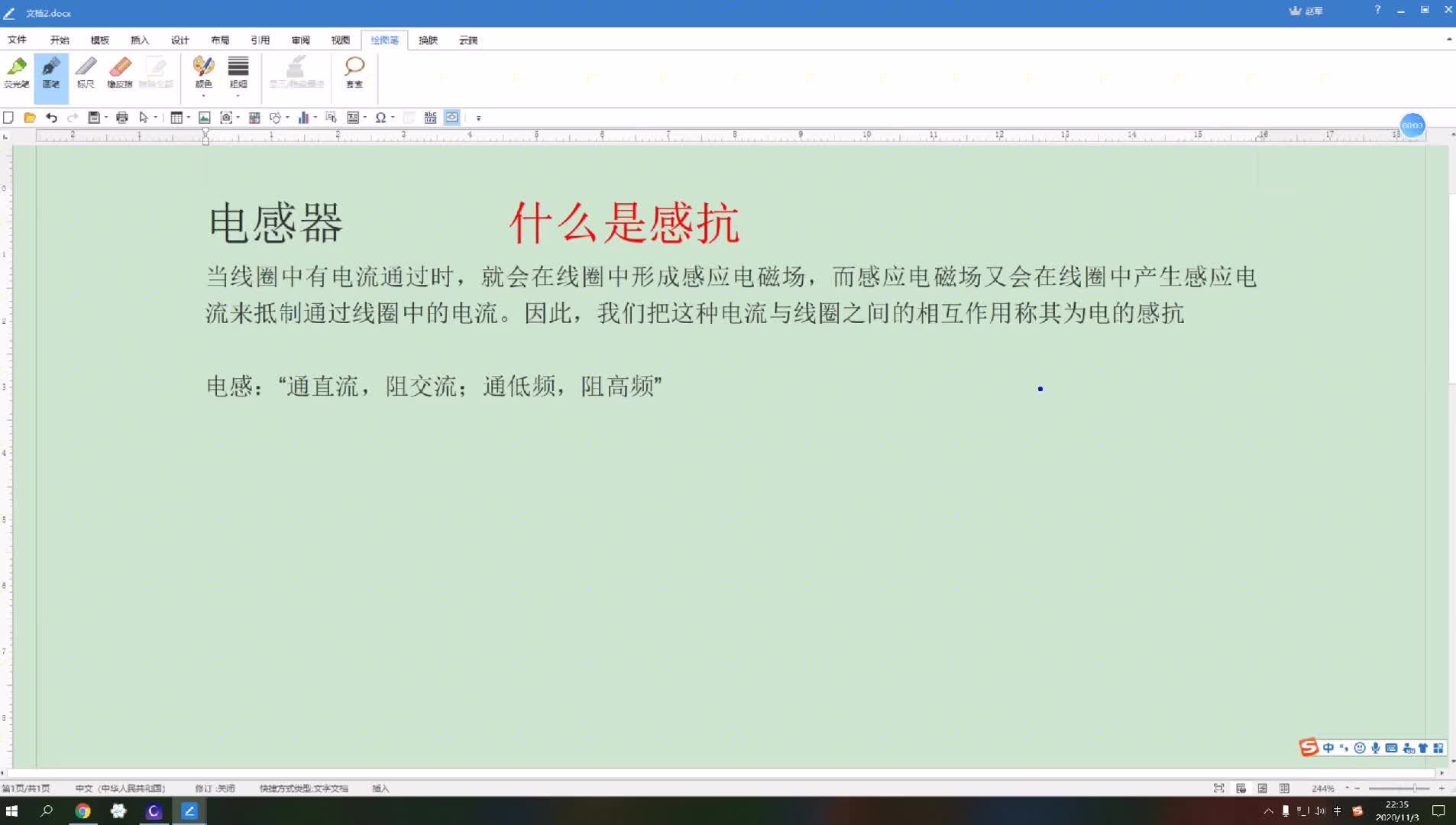This screenshot has height=825, width=1456.
Task: Insert a chart from quick toolbar
Action: (303, 118)
